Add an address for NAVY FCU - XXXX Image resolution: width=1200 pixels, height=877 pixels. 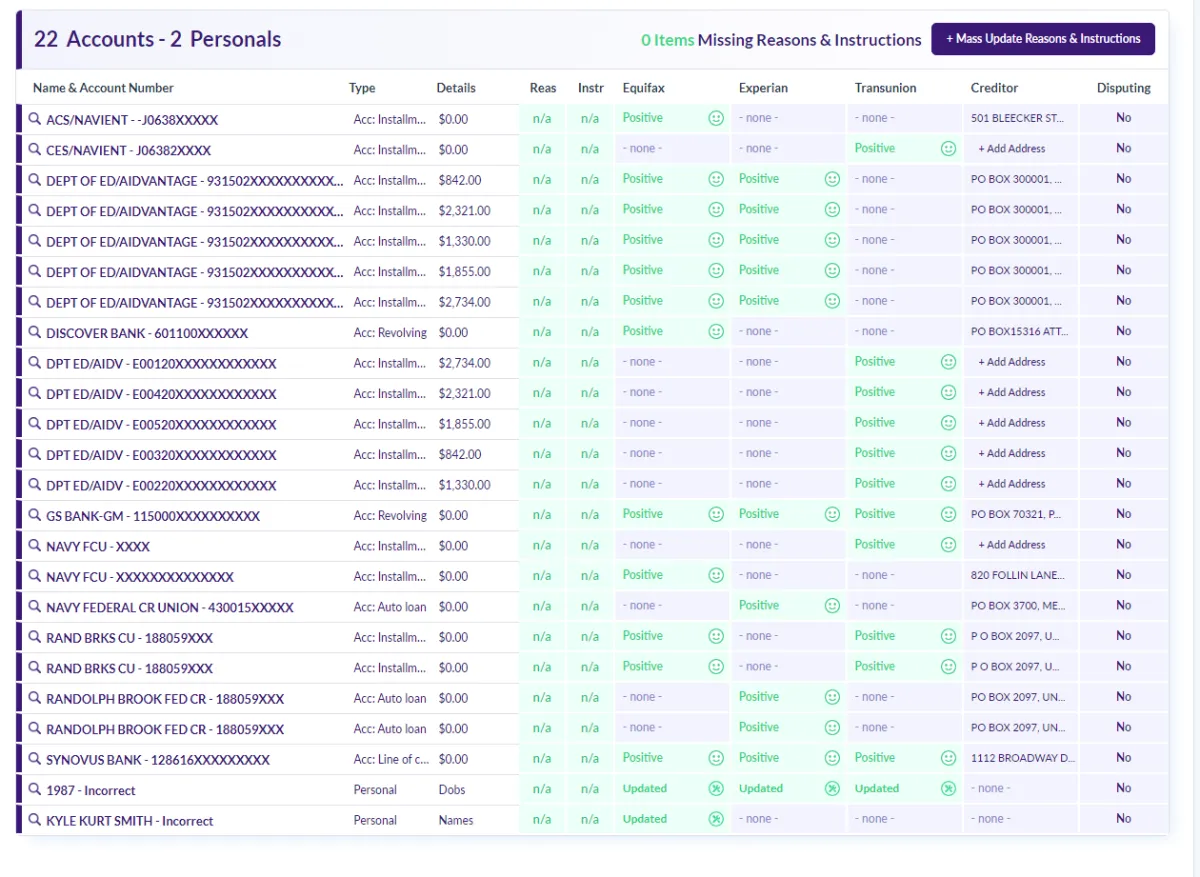pyautogui.click(x=1012, y=545)
